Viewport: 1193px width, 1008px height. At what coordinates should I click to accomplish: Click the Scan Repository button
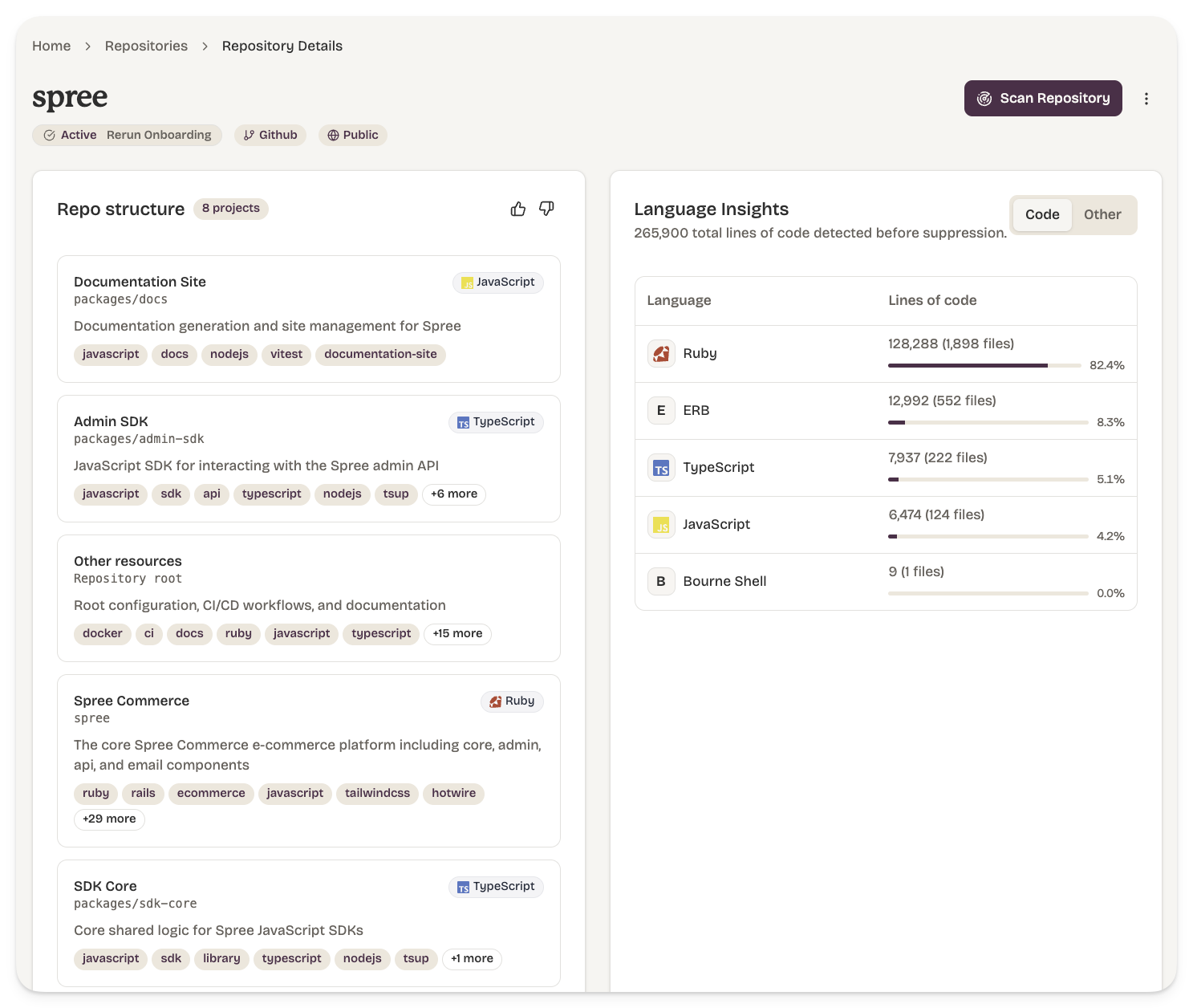1043,98
